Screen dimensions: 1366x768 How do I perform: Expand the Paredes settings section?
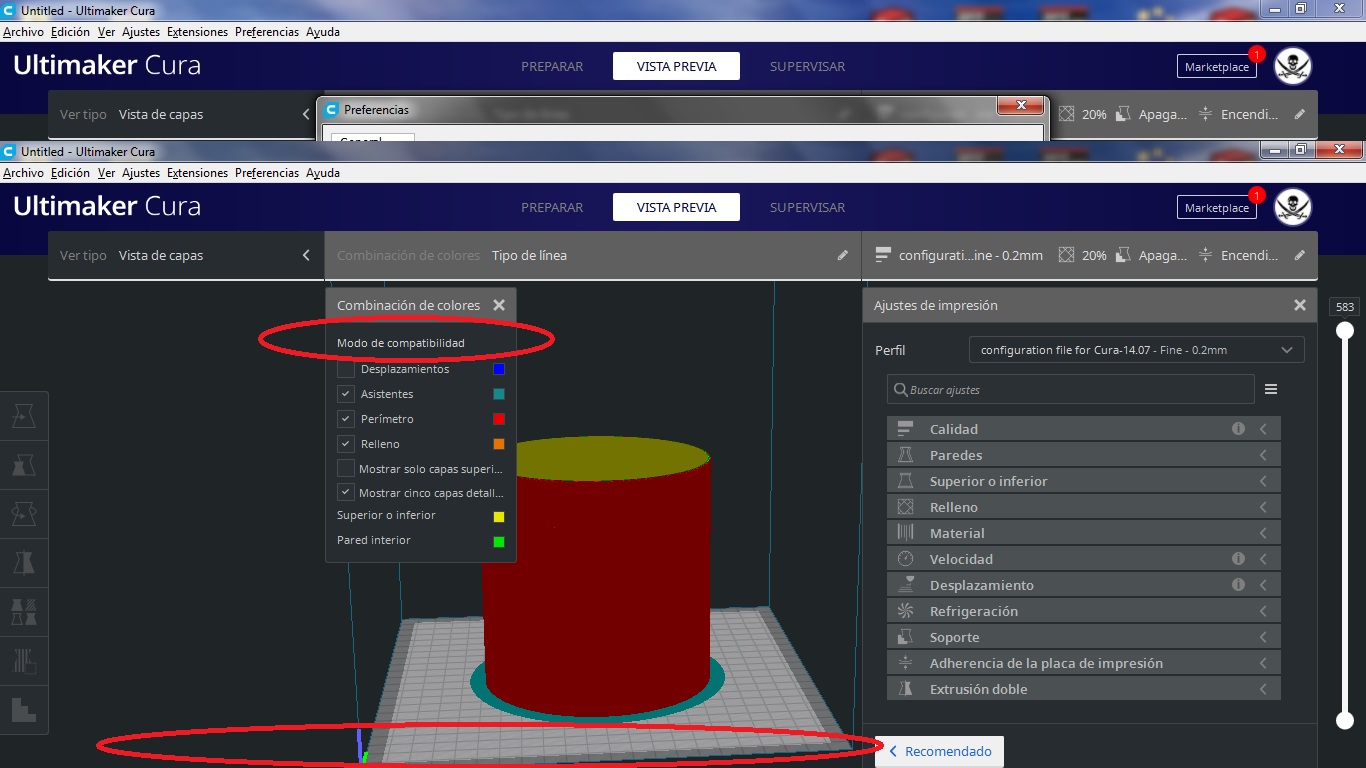[1083, 454]
